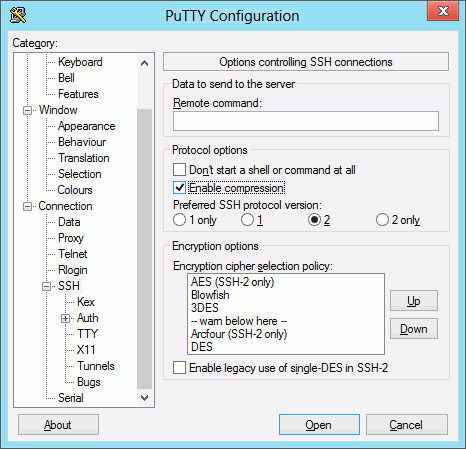
Task: Select Blowfish in the cipher list
Action: click(210, 295)
